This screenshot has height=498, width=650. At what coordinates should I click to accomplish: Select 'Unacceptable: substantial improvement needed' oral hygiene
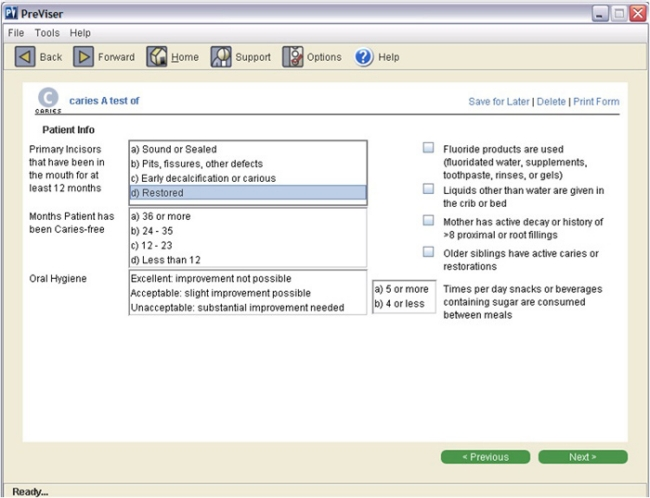237,308
